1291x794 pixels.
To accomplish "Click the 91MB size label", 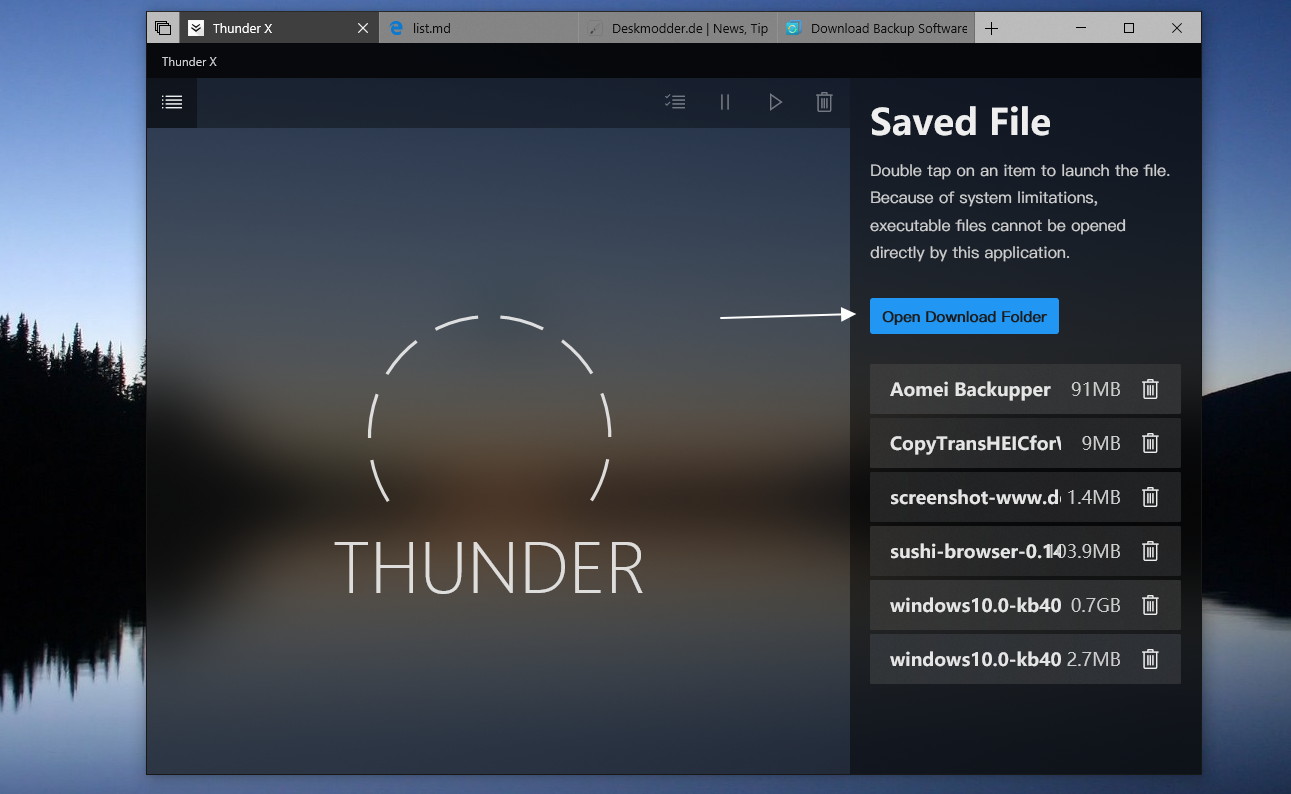I will [1095, 389].
